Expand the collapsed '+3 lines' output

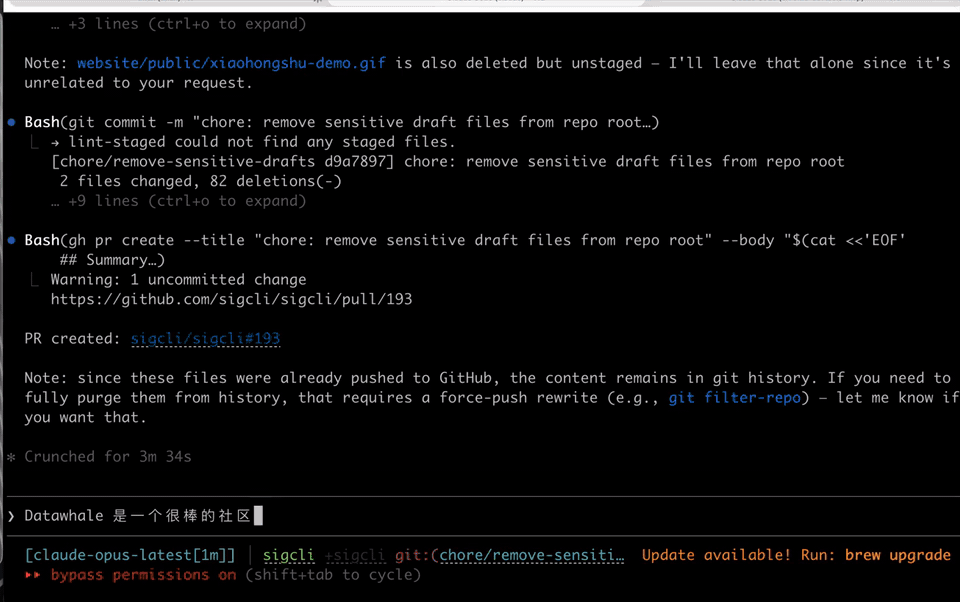tap(178, 24)
